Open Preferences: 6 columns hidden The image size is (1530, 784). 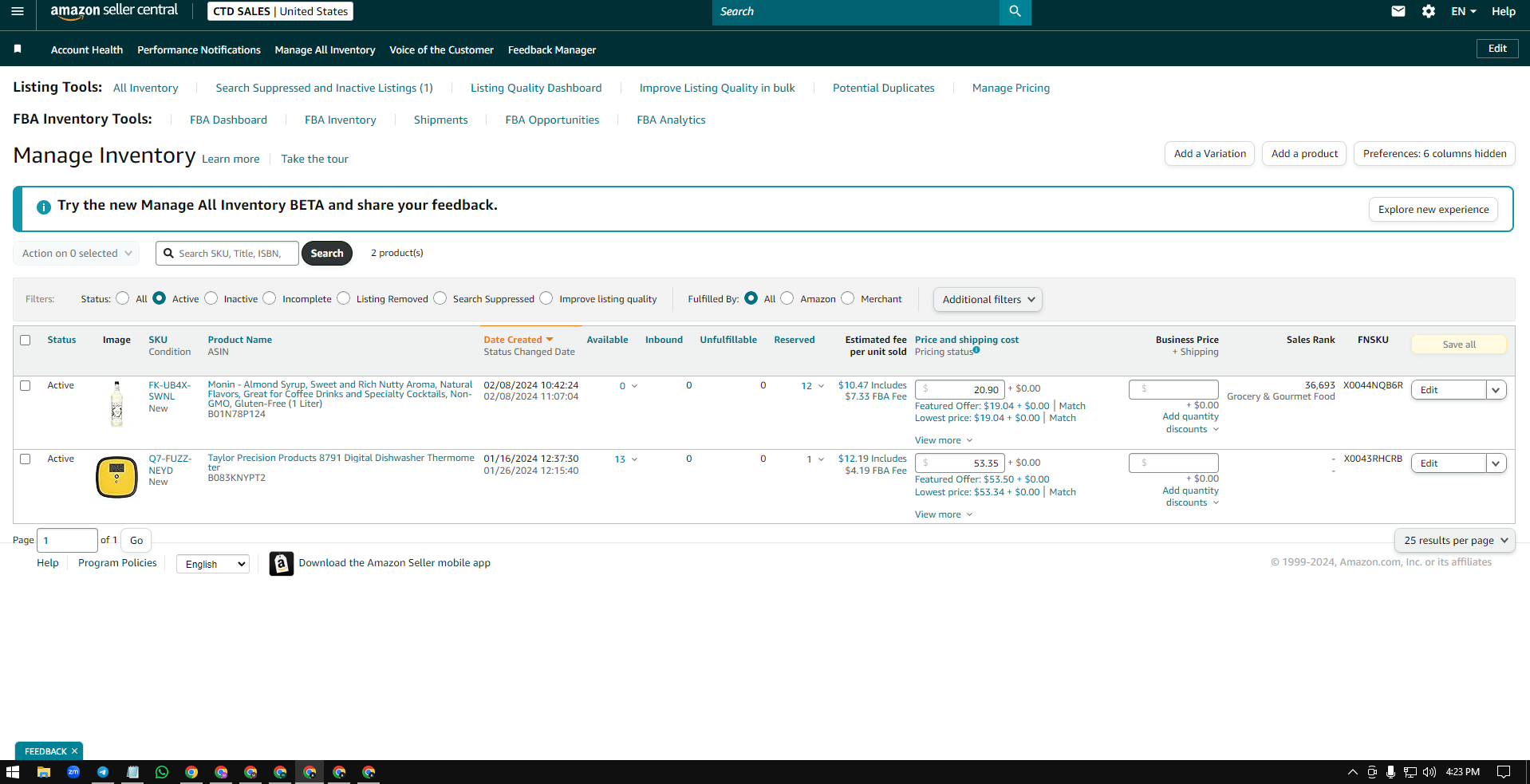pos(1434,154)
